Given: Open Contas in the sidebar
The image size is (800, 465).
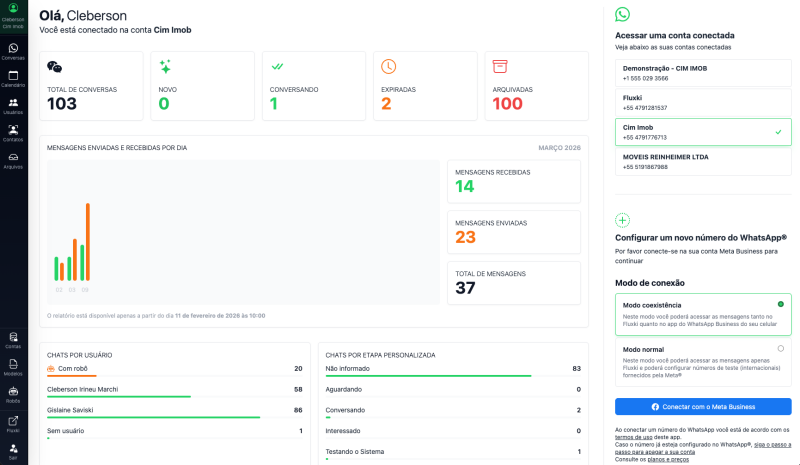Looking at the screenshot, I should pyautogui.click(x=13, y=340).
